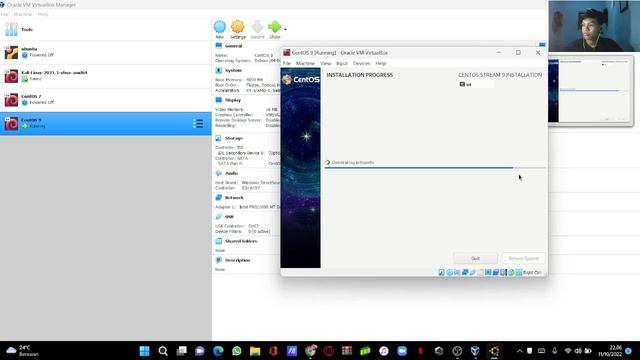Image resolution: width=640 pixels, height=360 pixels.
Task: Click the OBS Studio taskbar icon
Action: tap(457, 351)
